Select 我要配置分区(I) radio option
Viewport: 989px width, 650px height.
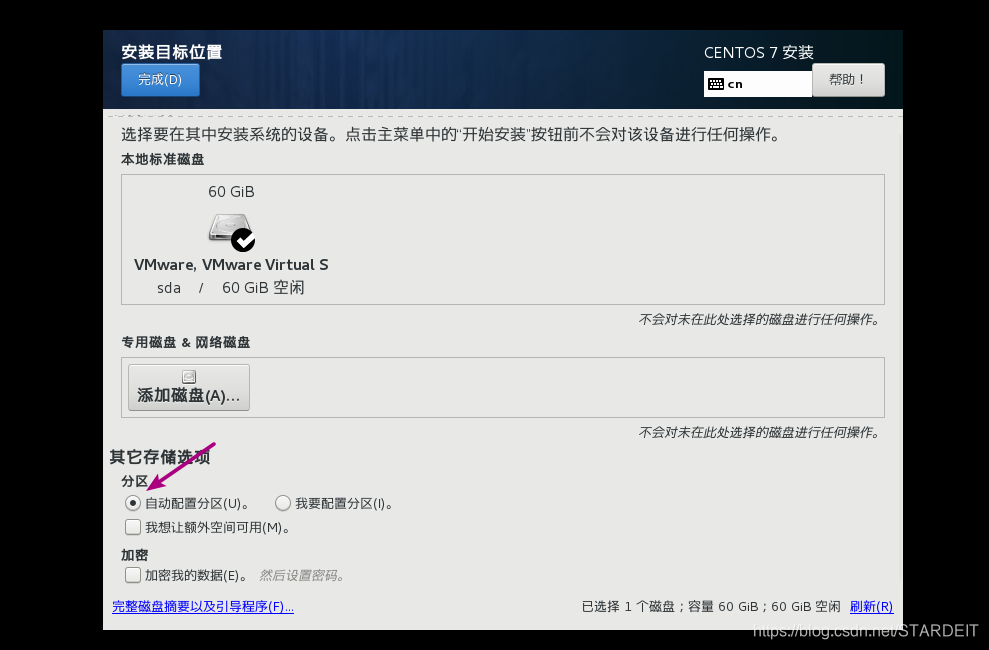tap(283, 502)
